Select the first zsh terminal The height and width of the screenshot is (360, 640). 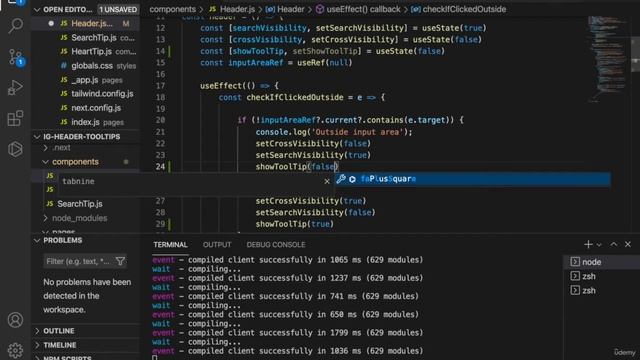click(x=602, y=276)
